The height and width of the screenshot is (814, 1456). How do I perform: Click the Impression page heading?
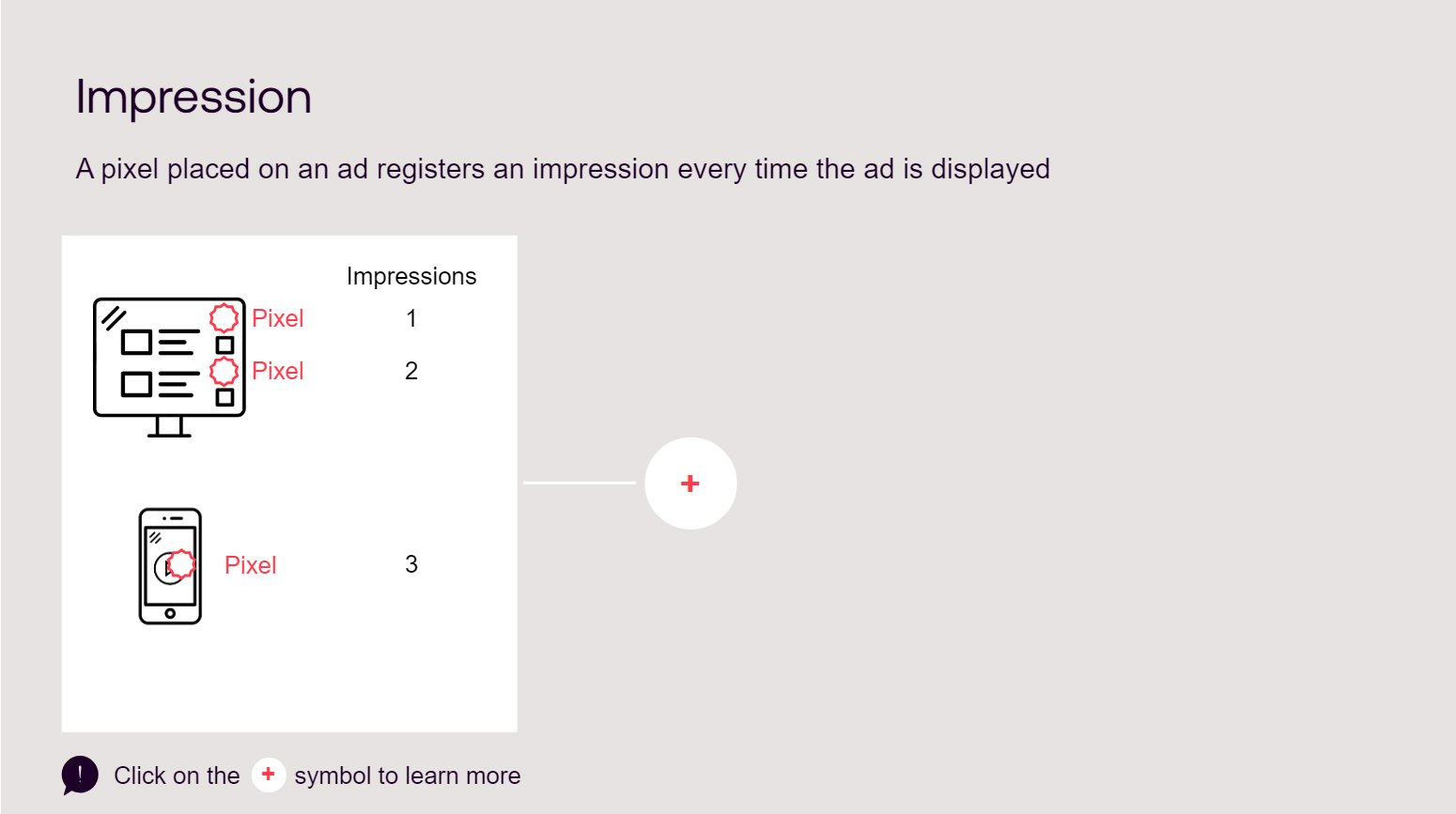[x=194, y=97]
